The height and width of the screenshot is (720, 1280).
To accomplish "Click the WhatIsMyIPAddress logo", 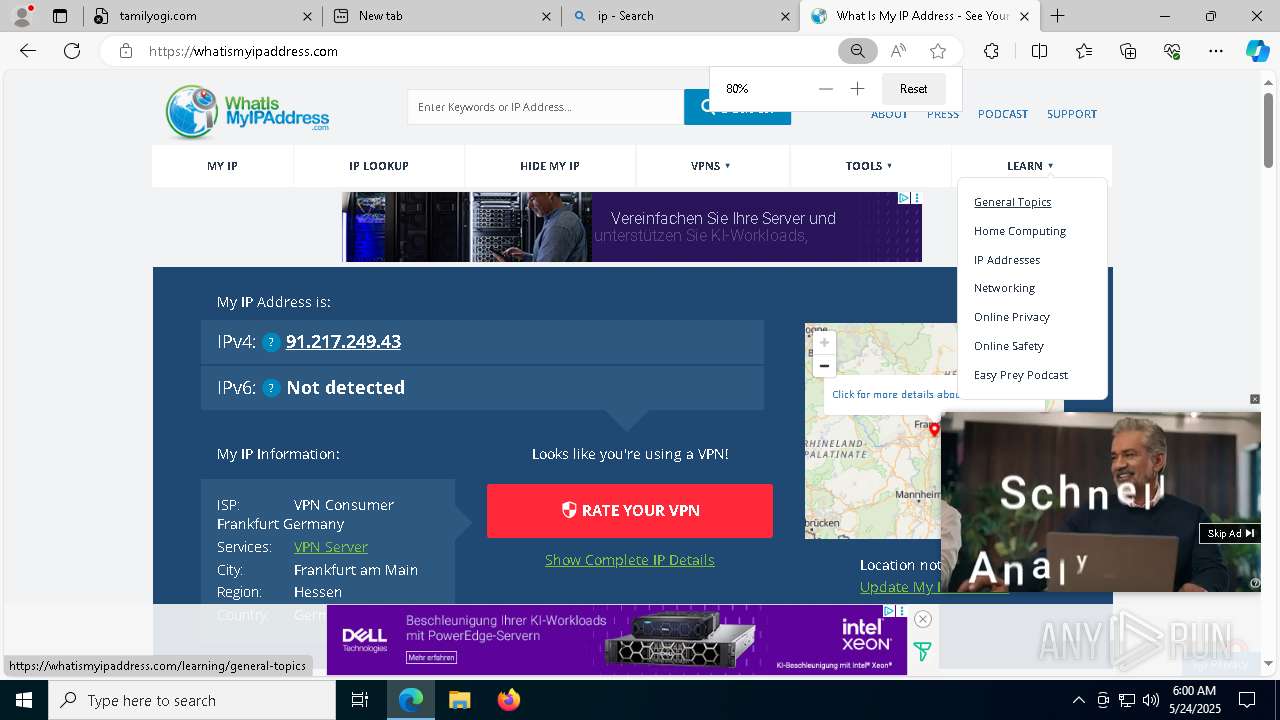I will 247,111.
